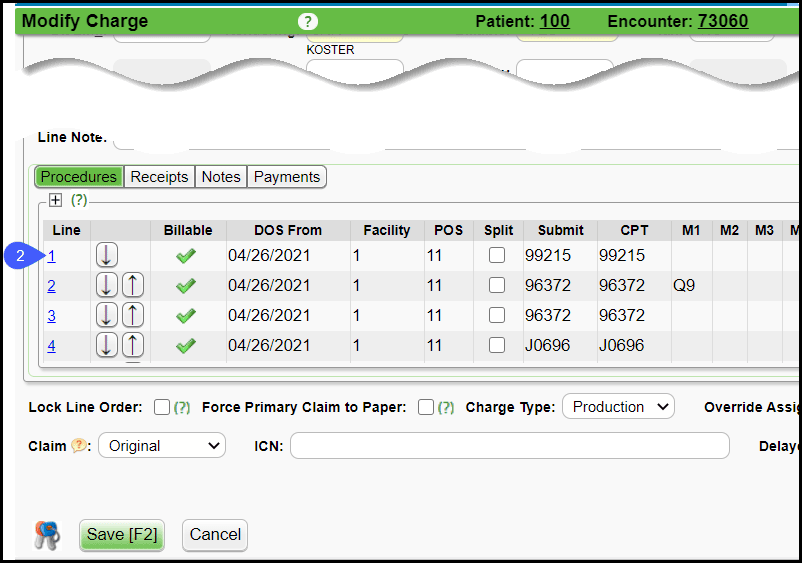This screenshot has height=563, width=802.
Task: Click the Save [F2] button
Action: coord(121,535)
